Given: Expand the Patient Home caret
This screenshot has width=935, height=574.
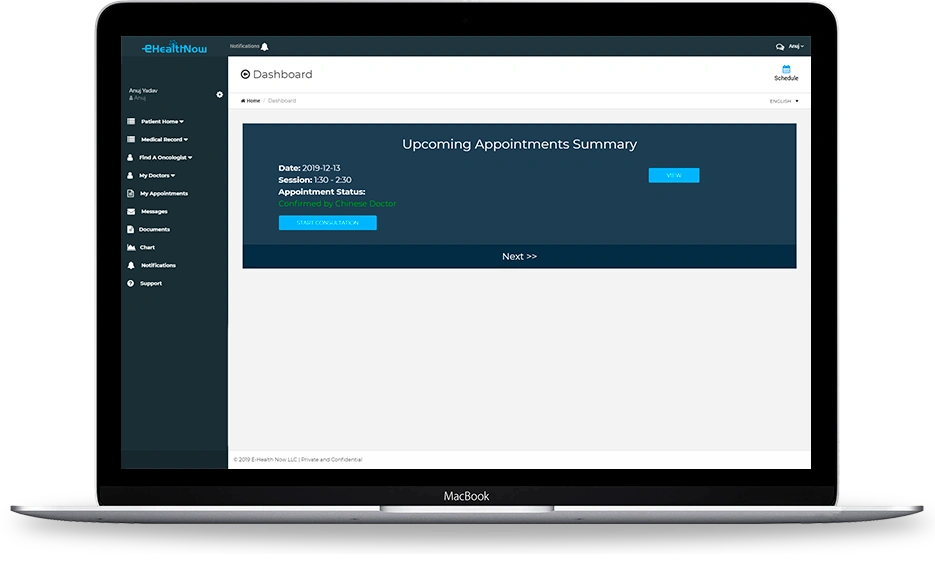Looking at the screenshot, I should click(181, 122).
